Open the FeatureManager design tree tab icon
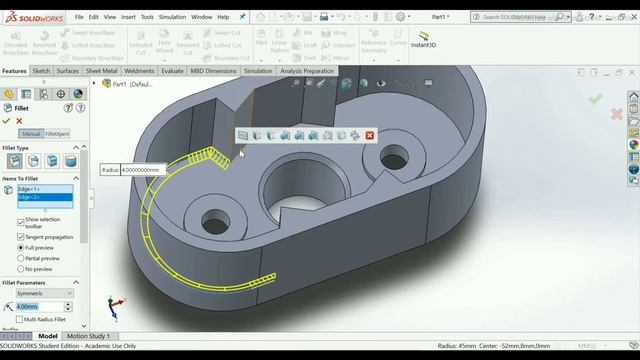Image resolution: width=640 pixels, height=360 pixels. [x=9, y=94]
